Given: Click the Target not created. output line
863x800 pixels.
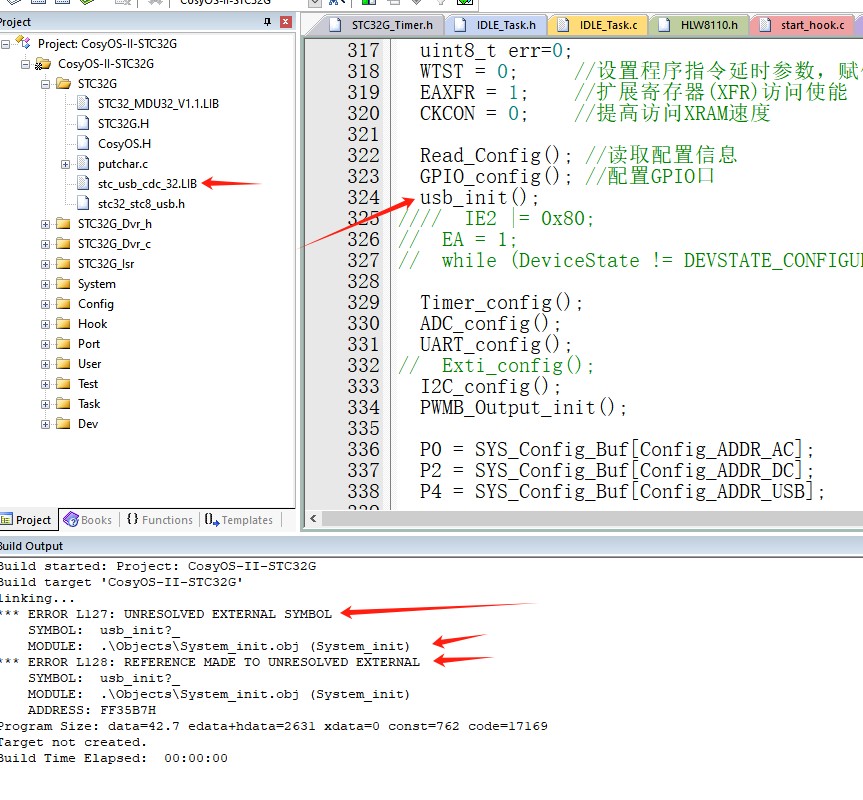Looking at the screenshot, I should point(73,742).
